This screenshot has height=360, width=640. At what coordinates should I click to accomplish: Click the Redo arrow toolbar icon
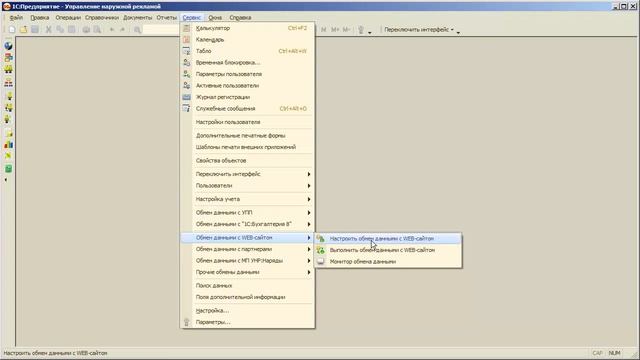[122, 29]
